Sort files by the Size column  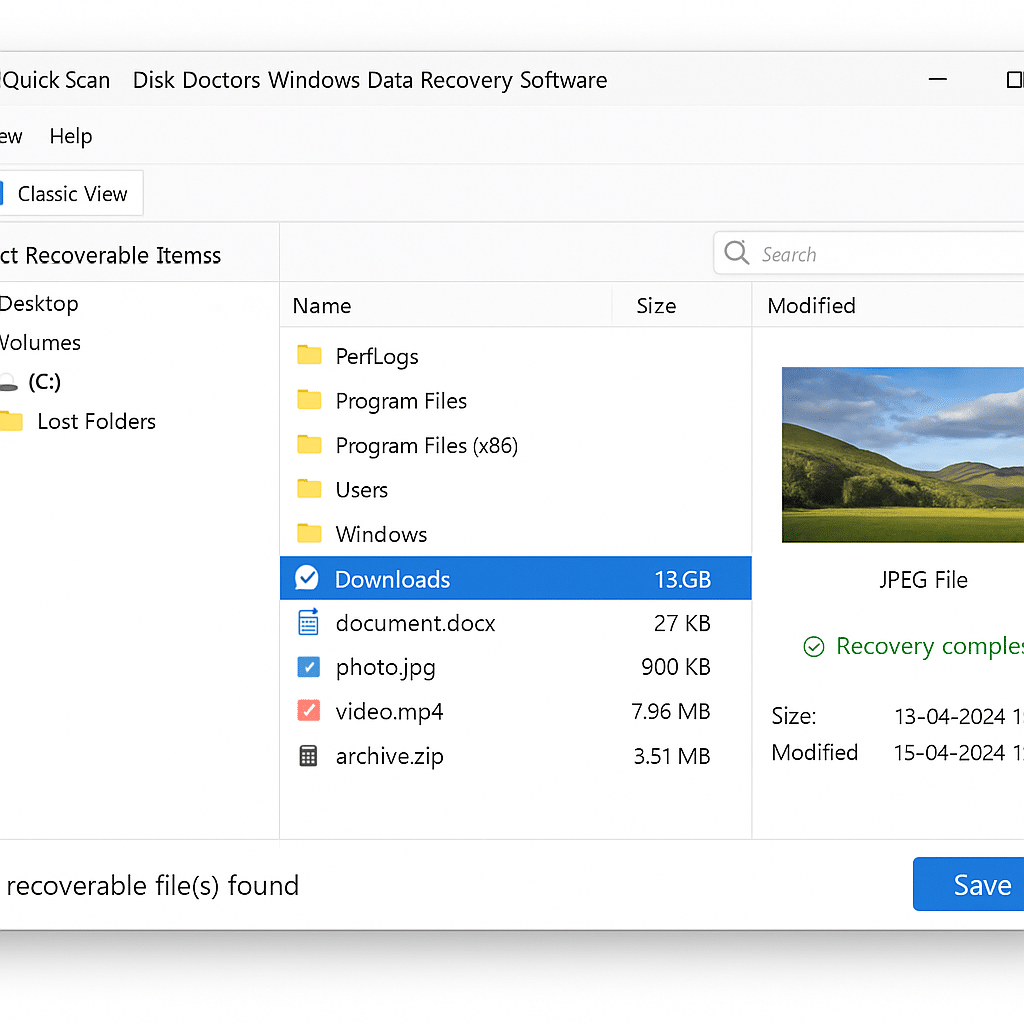[x=657, y=305]
